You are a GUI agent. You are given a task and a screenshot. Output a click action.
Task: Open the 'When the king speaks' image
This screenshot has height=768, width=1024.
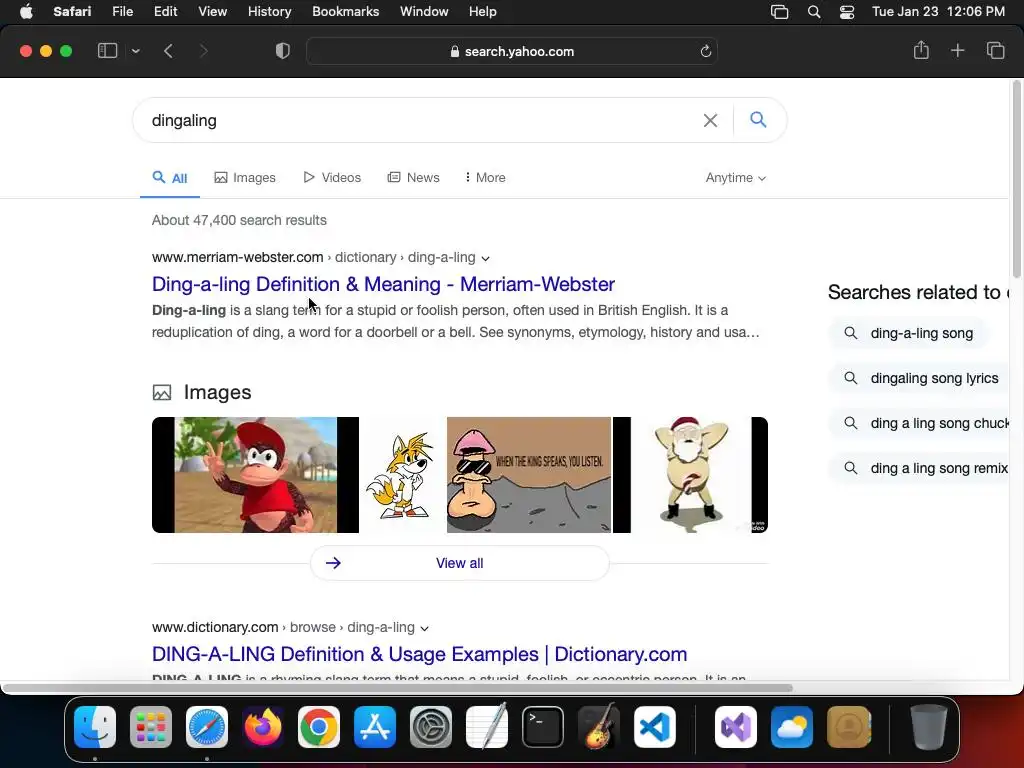point(529,475)
